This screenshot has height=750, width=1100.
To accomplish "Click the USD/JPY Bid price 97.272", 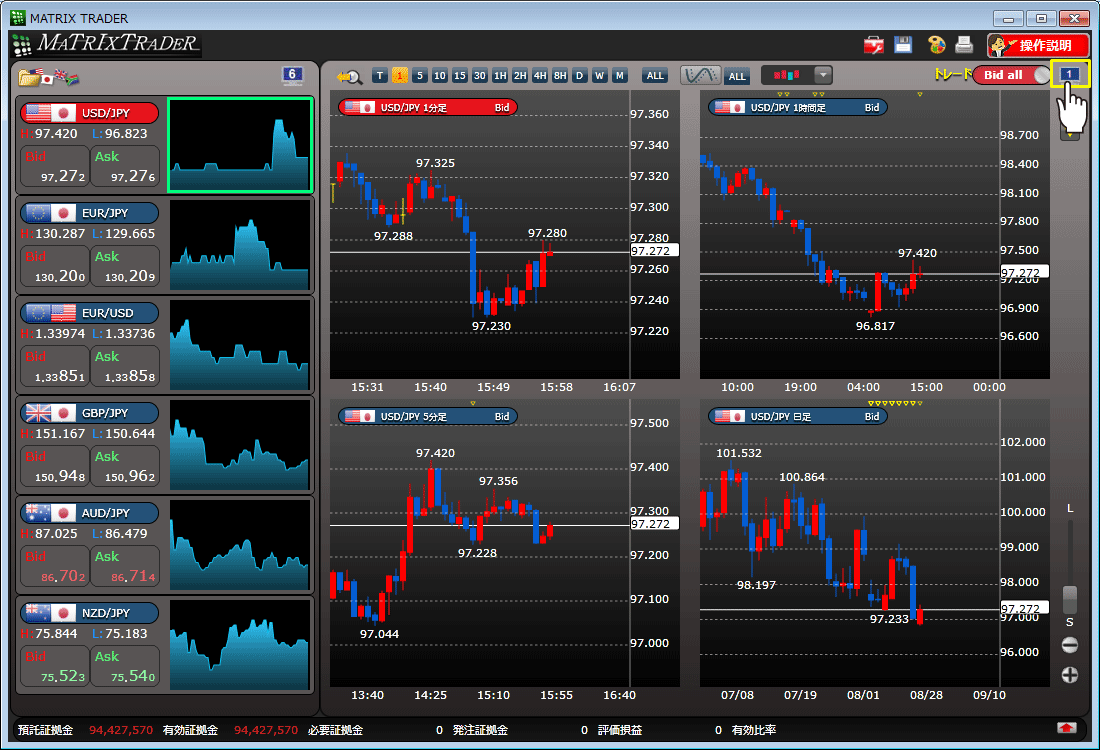I will click(55, 166).
